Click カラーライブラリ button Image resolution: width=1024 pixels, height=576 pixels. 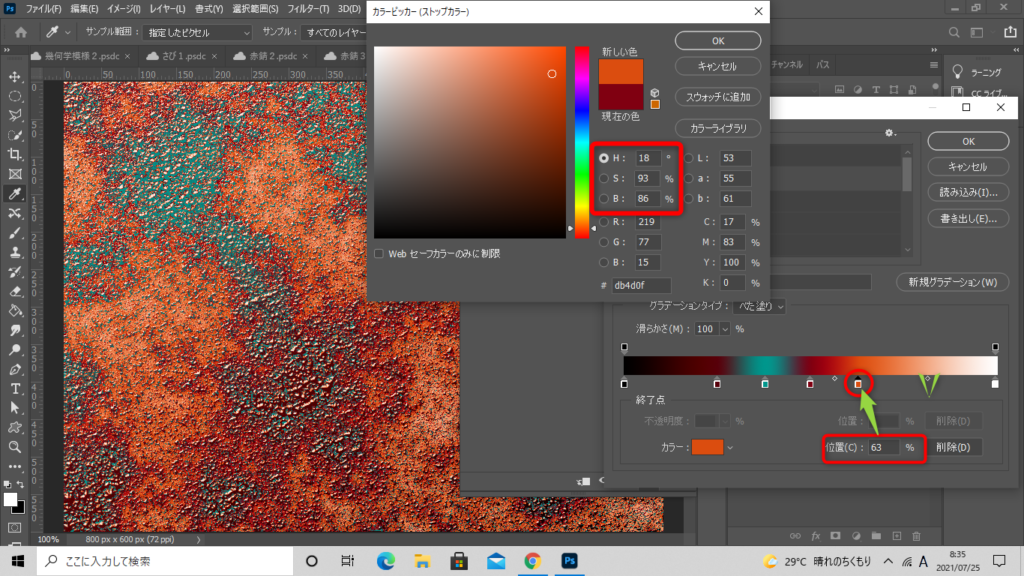718,129
